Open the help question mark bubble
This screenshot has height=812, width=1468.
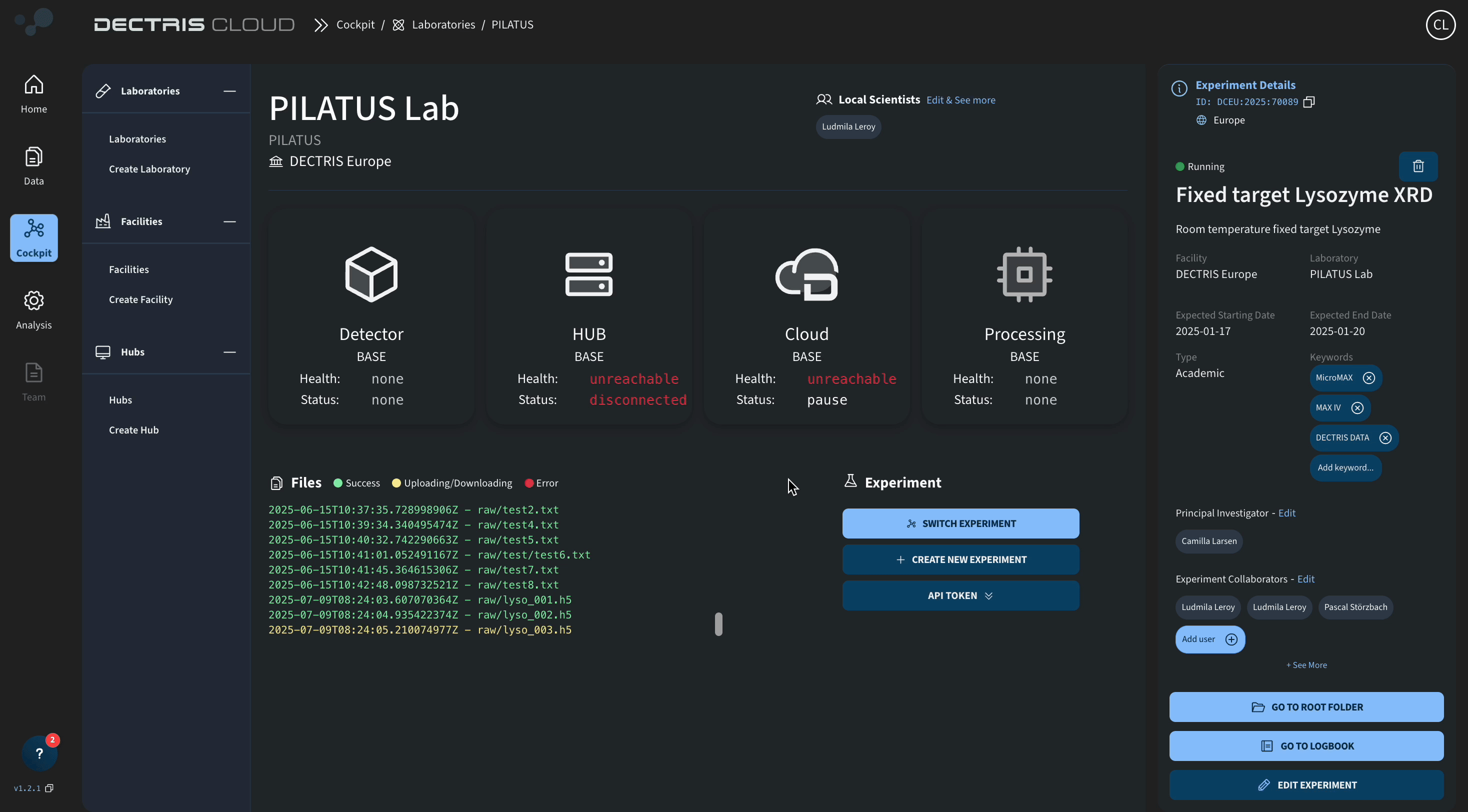[x=39, y=753]
